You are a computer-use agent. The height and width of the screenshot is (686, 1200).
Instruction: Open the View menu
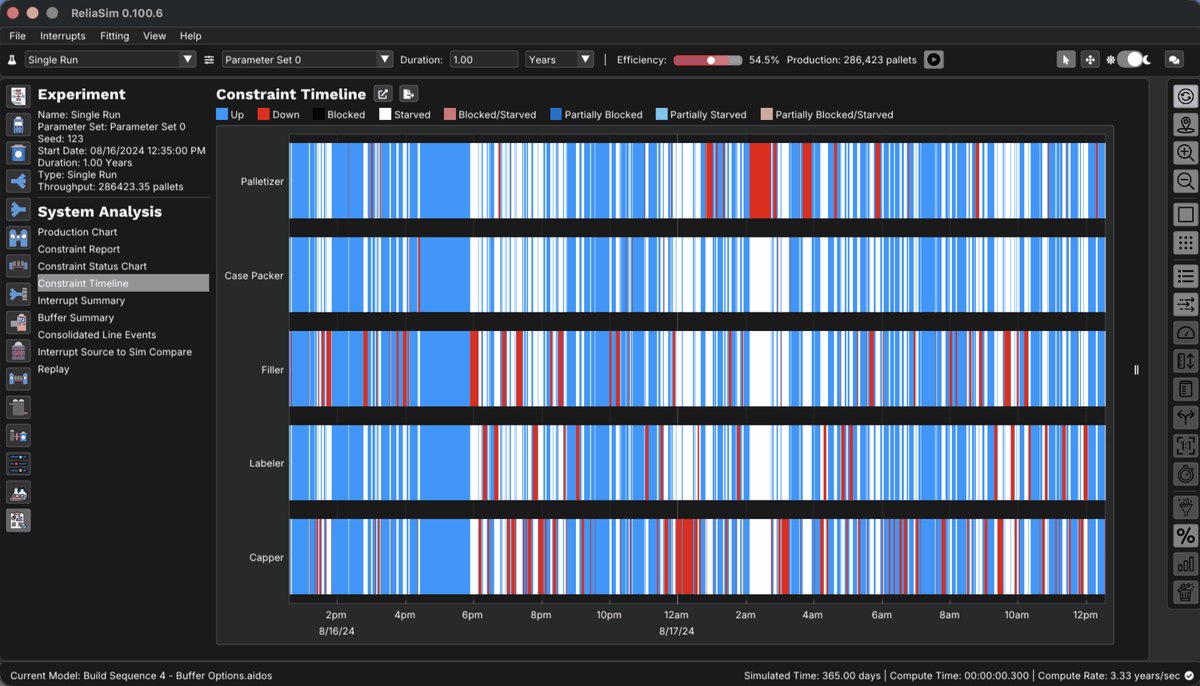pos(154,36)
